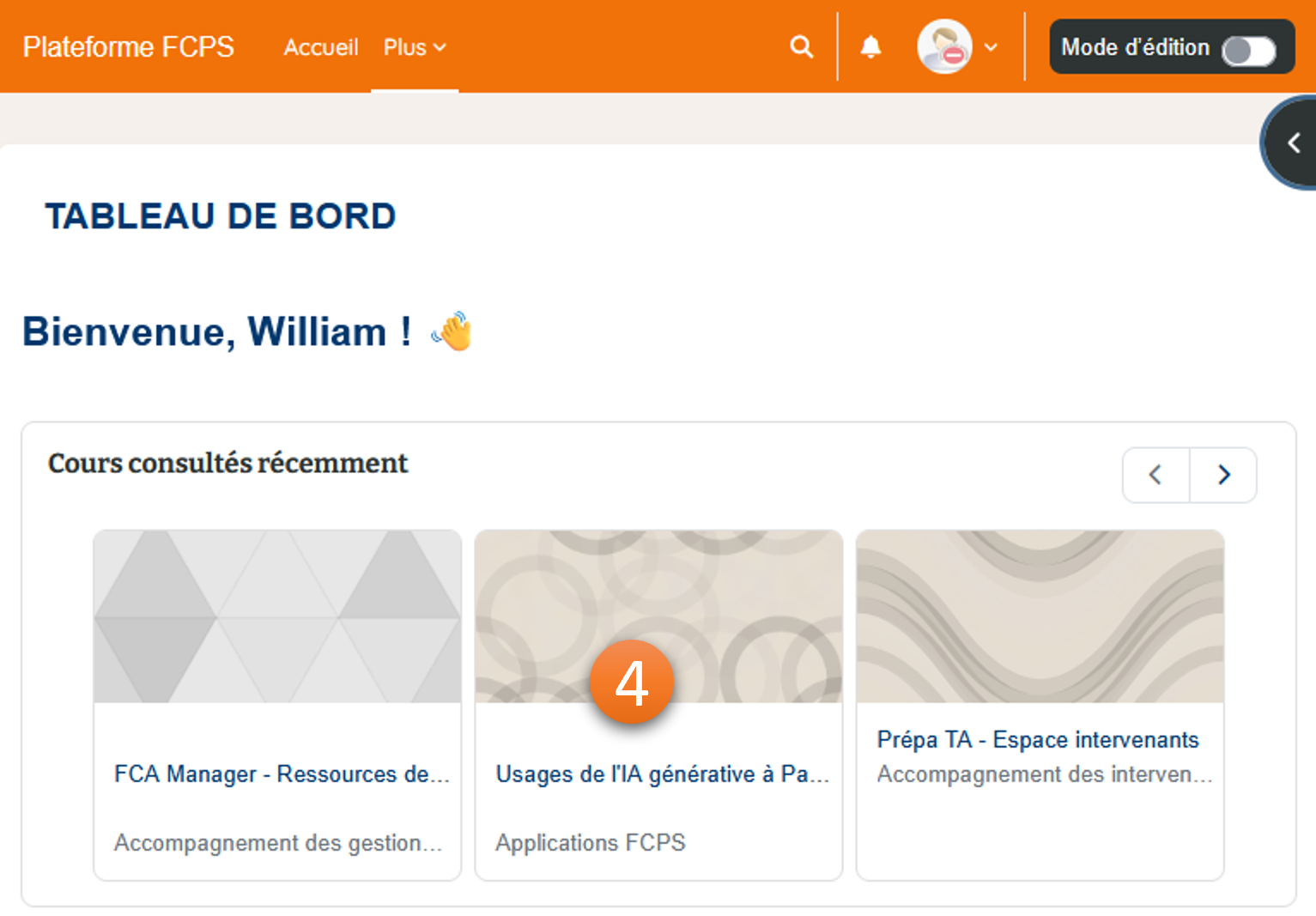This screenshot has width=1316, height=916.
Task: Click the carousel right arrow
Action: (1223, 475)
